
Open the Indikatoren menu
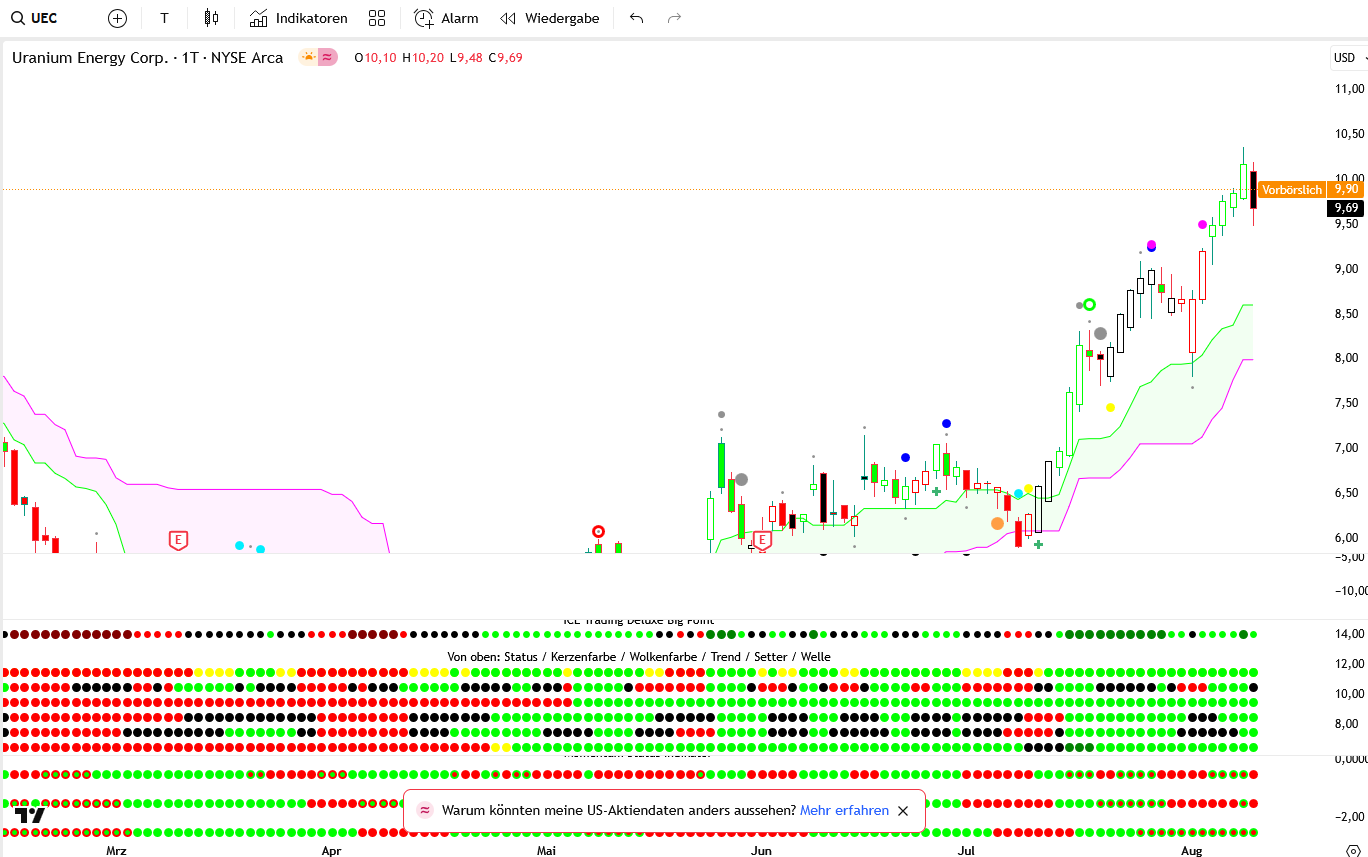pos(298,18)
